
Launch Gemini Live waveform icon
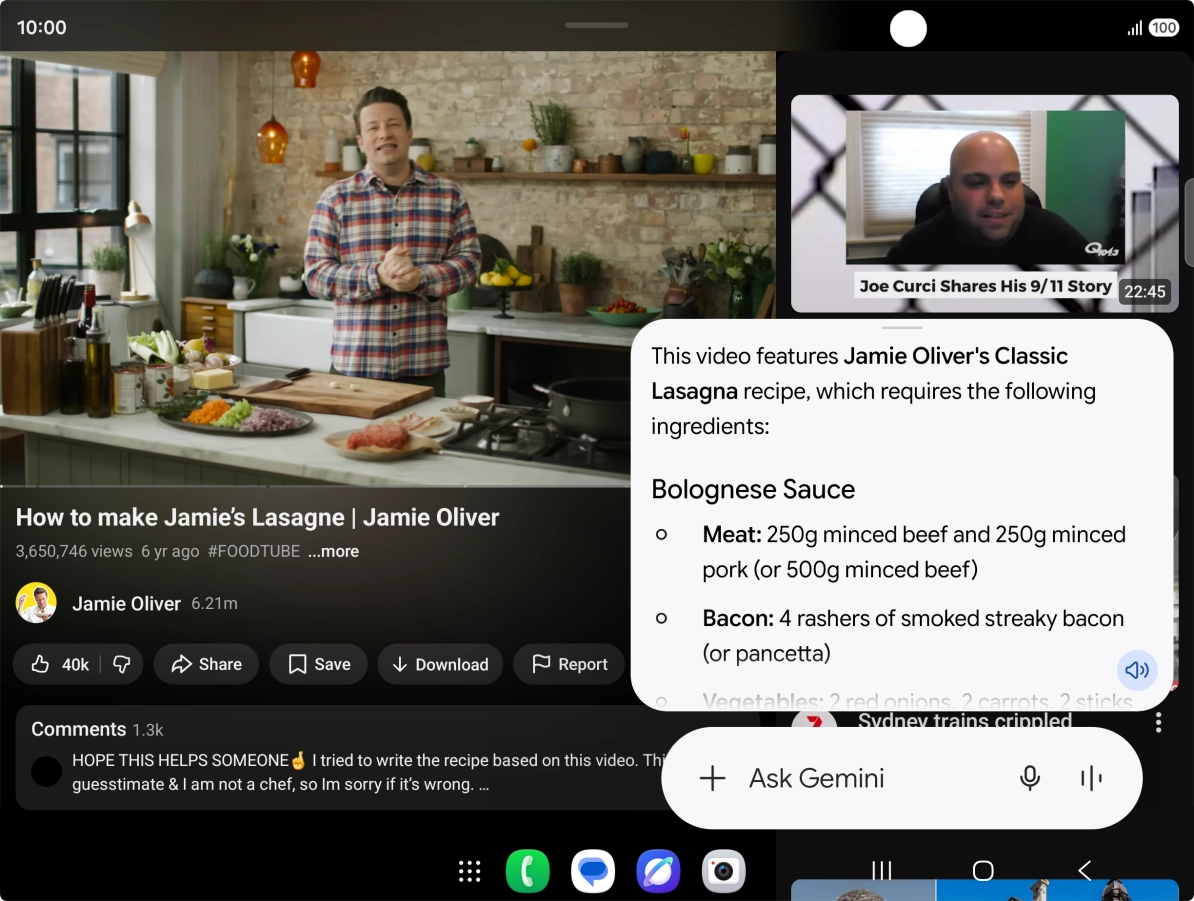(1091, 778)
